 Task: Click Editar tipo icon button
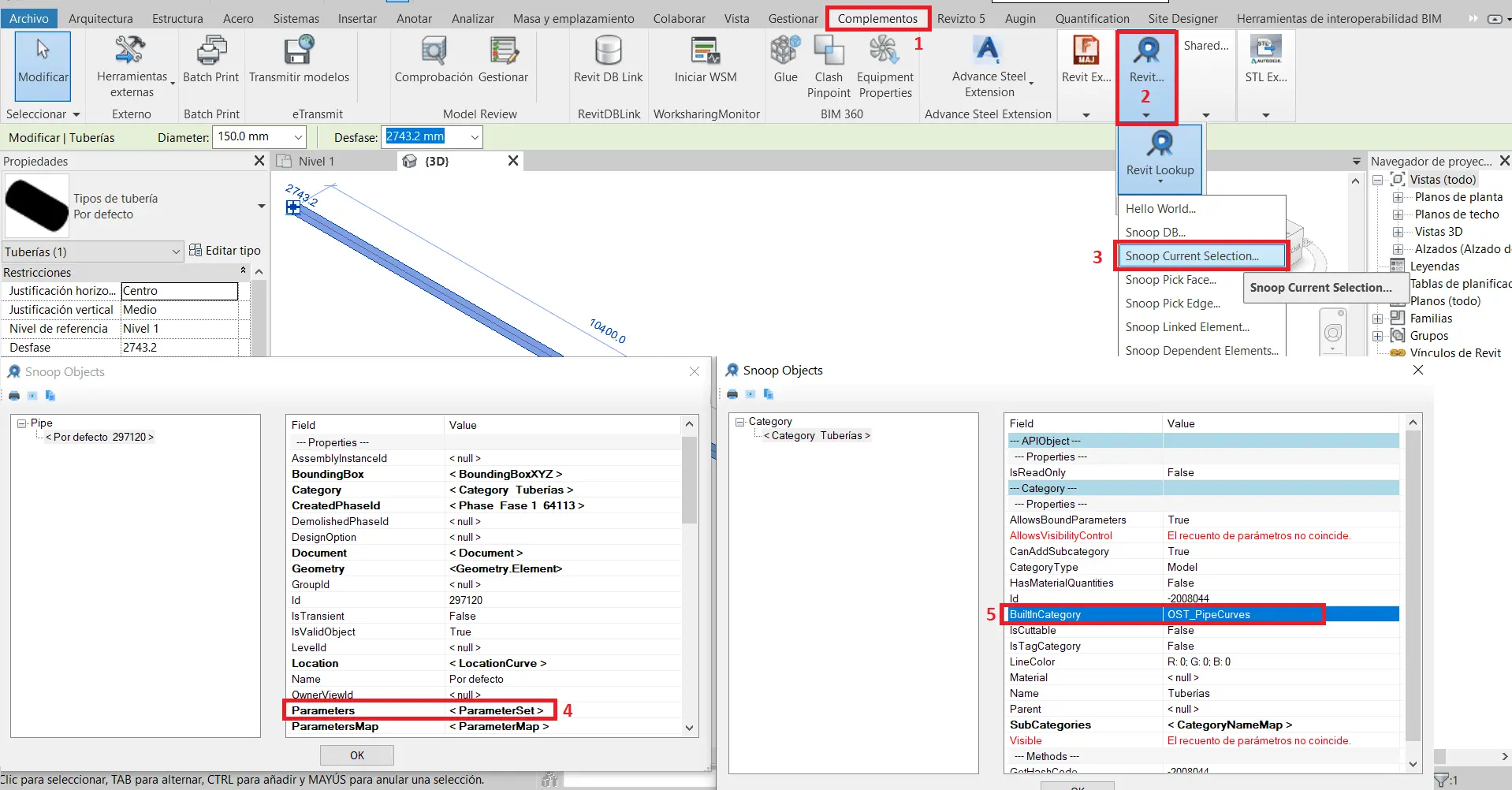225,251
